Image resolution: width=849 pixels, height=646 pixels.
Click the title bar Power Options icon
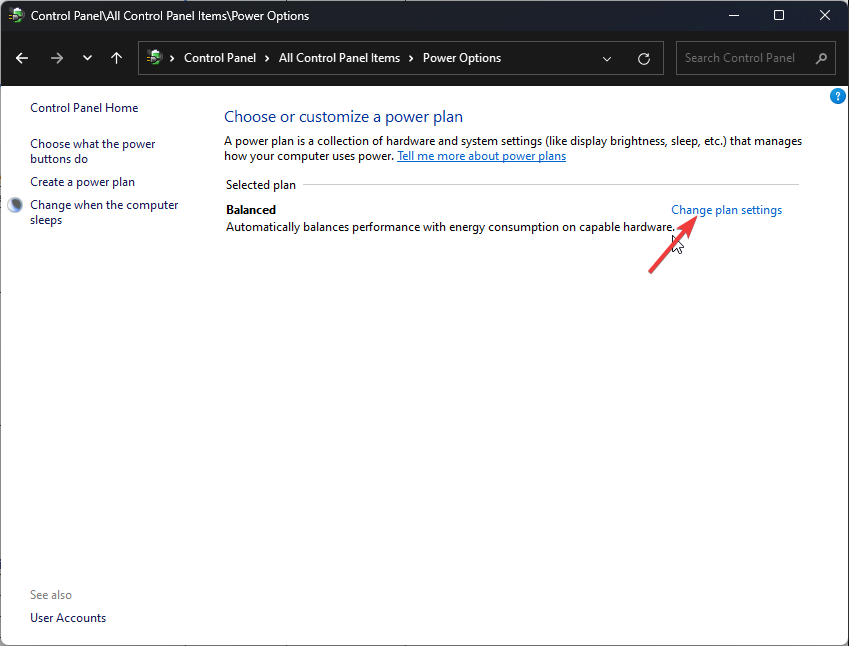[x=16, y=15]
